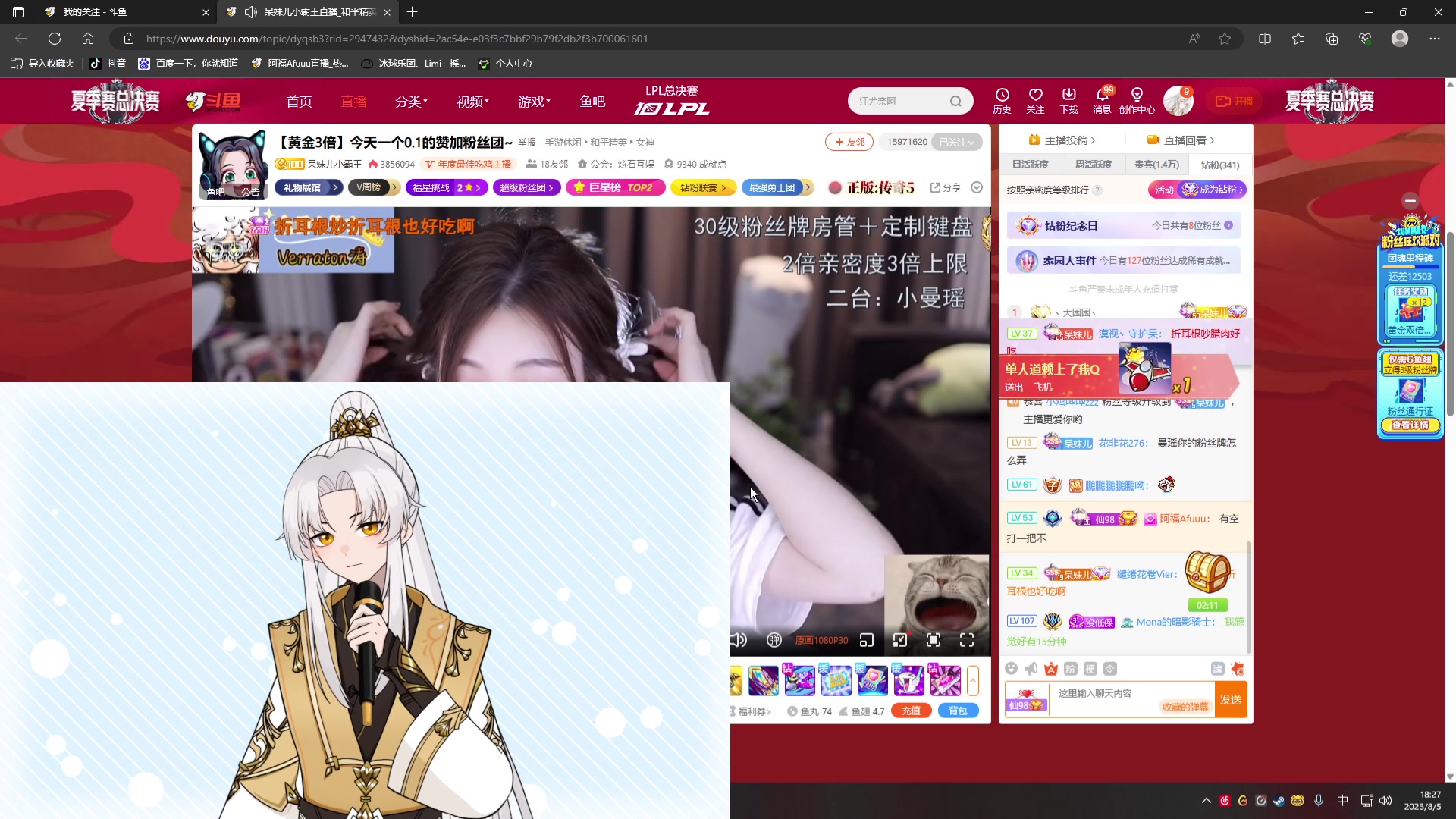The height and width of the screenshot is (819, 1456).
Task: Expand 直播回看 section
Action: pyautogui.click(x=1181, y=140)
